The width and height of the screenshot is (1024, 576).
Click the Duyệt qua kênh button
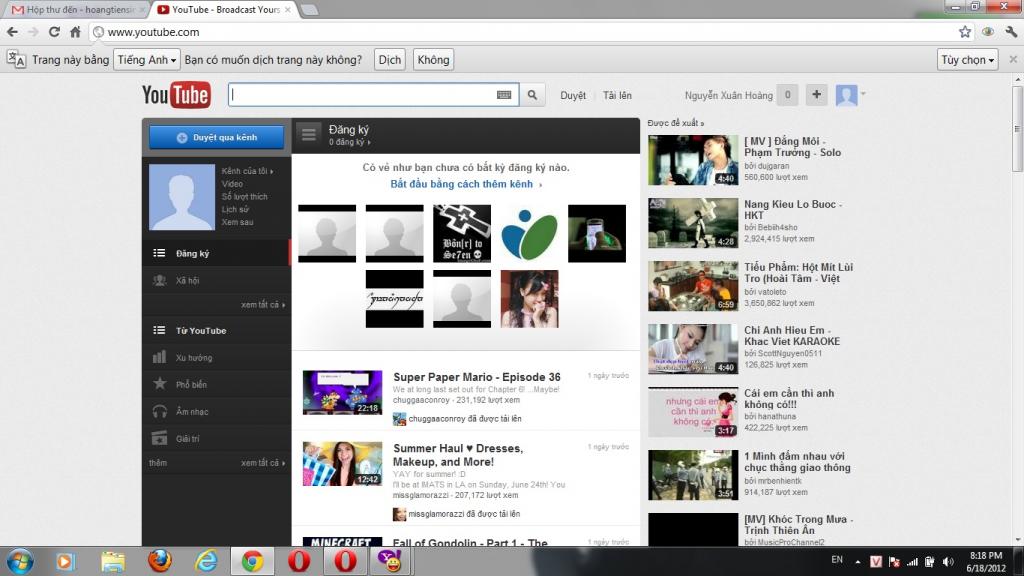(217, 137)
